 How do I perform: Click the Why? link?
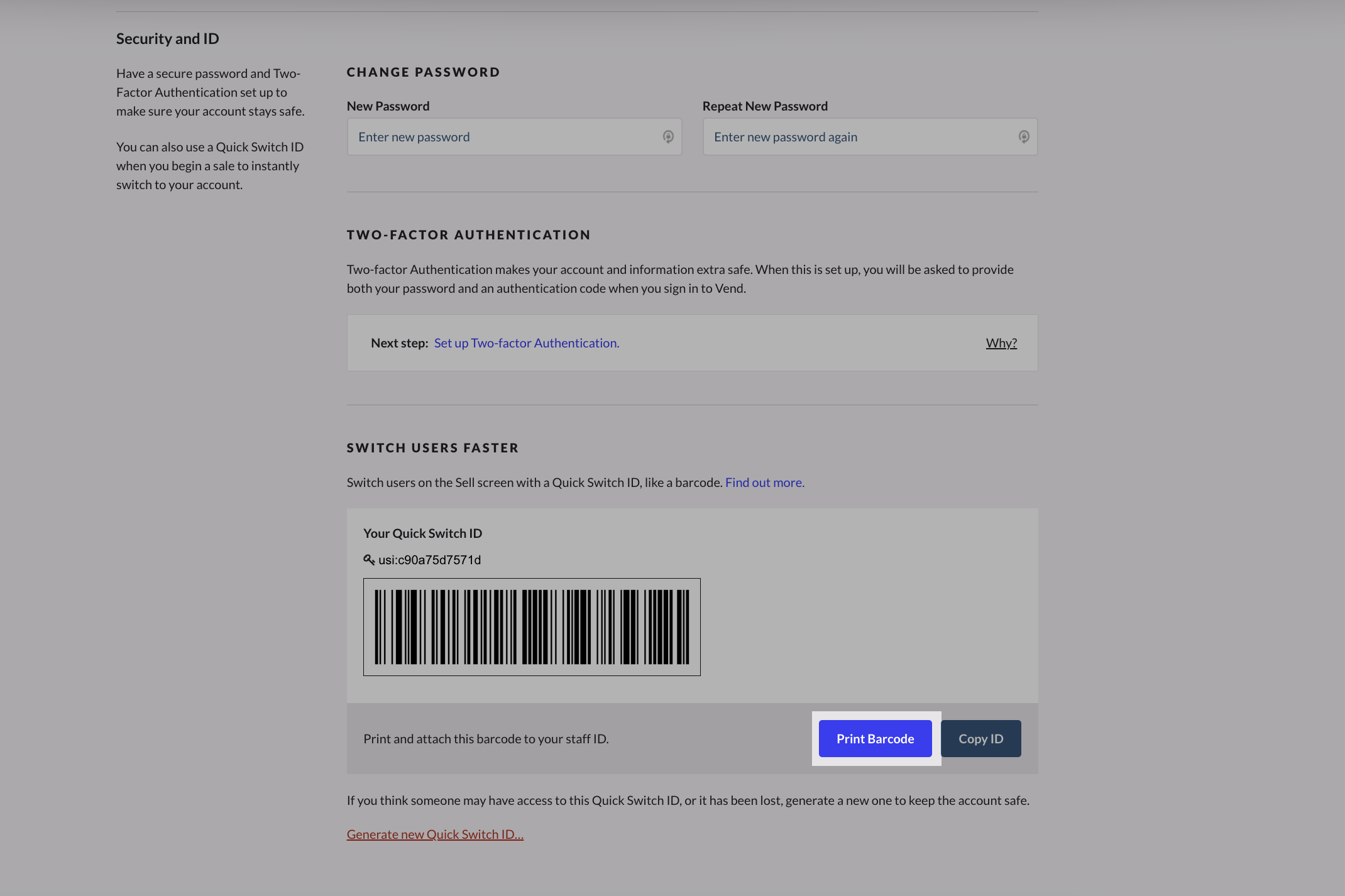pos(1001,343)
